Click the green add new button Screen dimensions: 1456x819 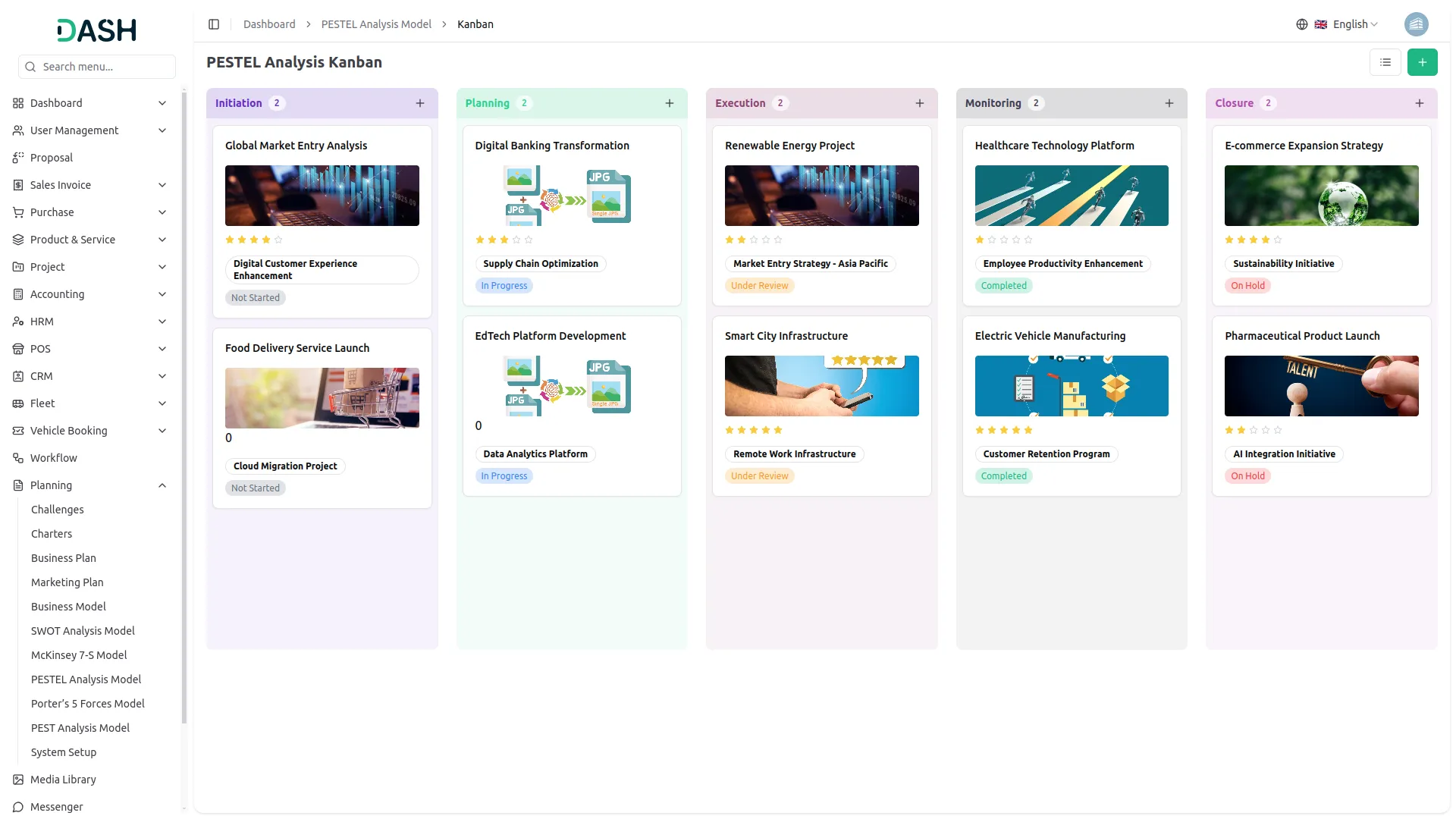[1422, 62]
